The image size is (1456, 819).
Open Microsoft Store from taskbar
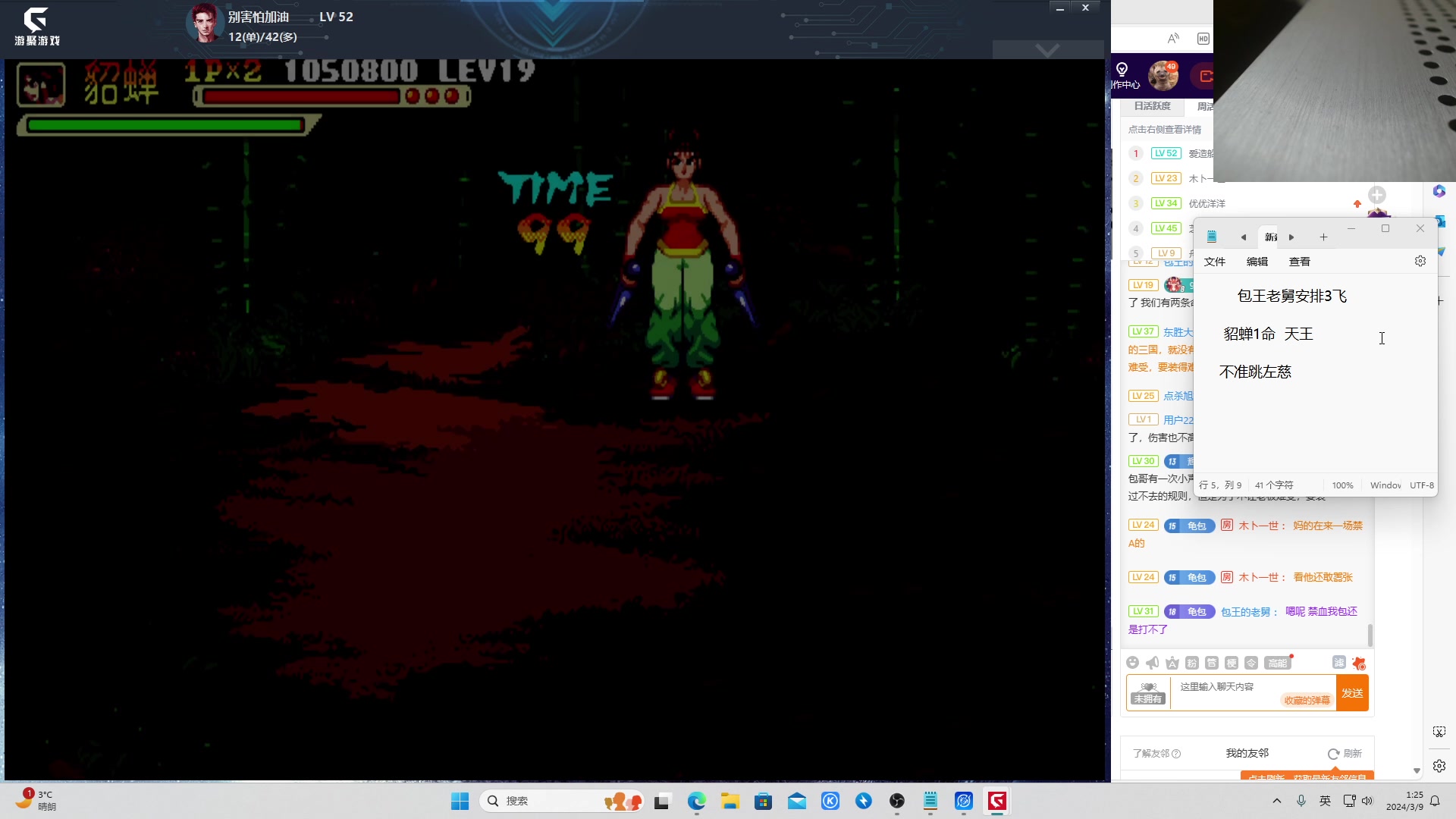763,801
